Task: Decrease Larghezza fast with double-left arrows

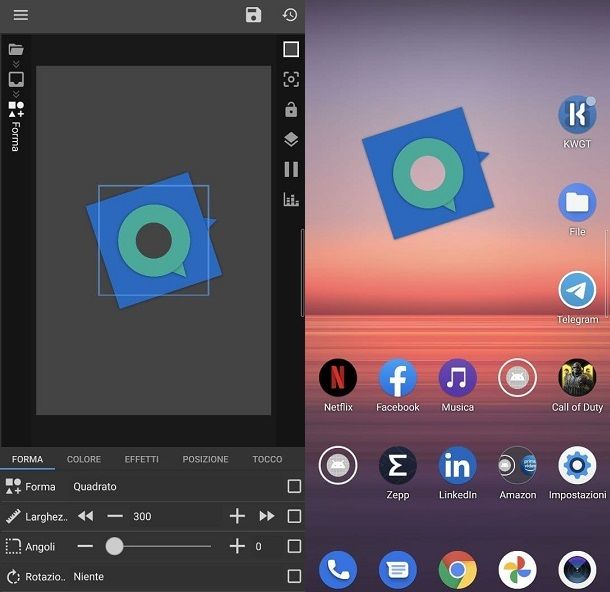Action: tap(86, 516)
